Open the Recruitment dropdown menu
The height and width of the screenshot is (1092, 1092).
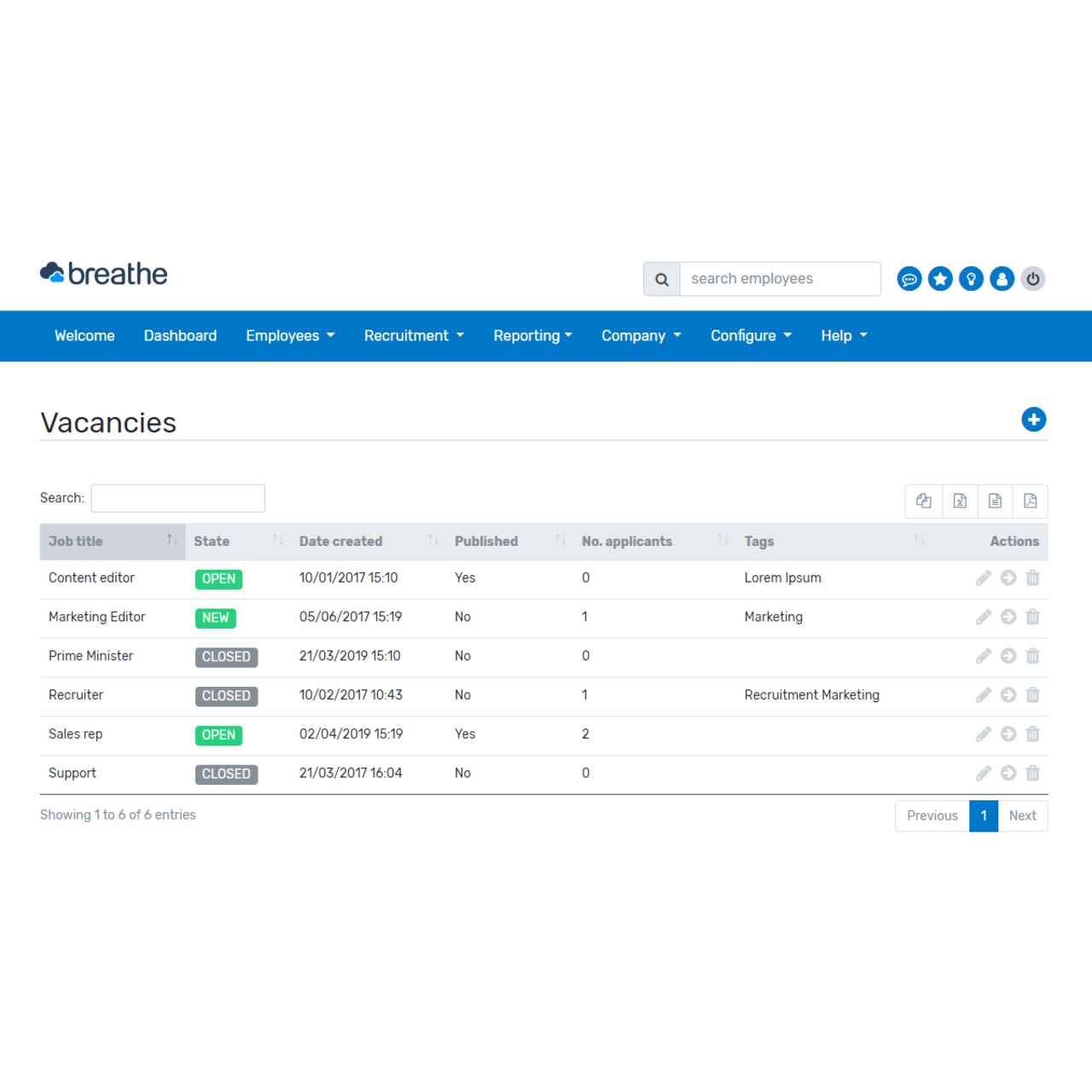click(x=414, y=336)
